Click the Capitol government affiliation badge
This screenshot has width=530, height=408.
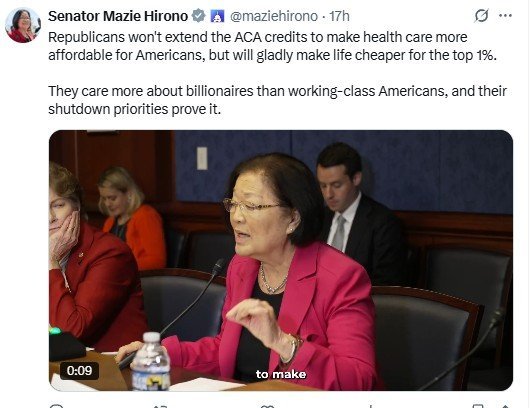(217, 16)
